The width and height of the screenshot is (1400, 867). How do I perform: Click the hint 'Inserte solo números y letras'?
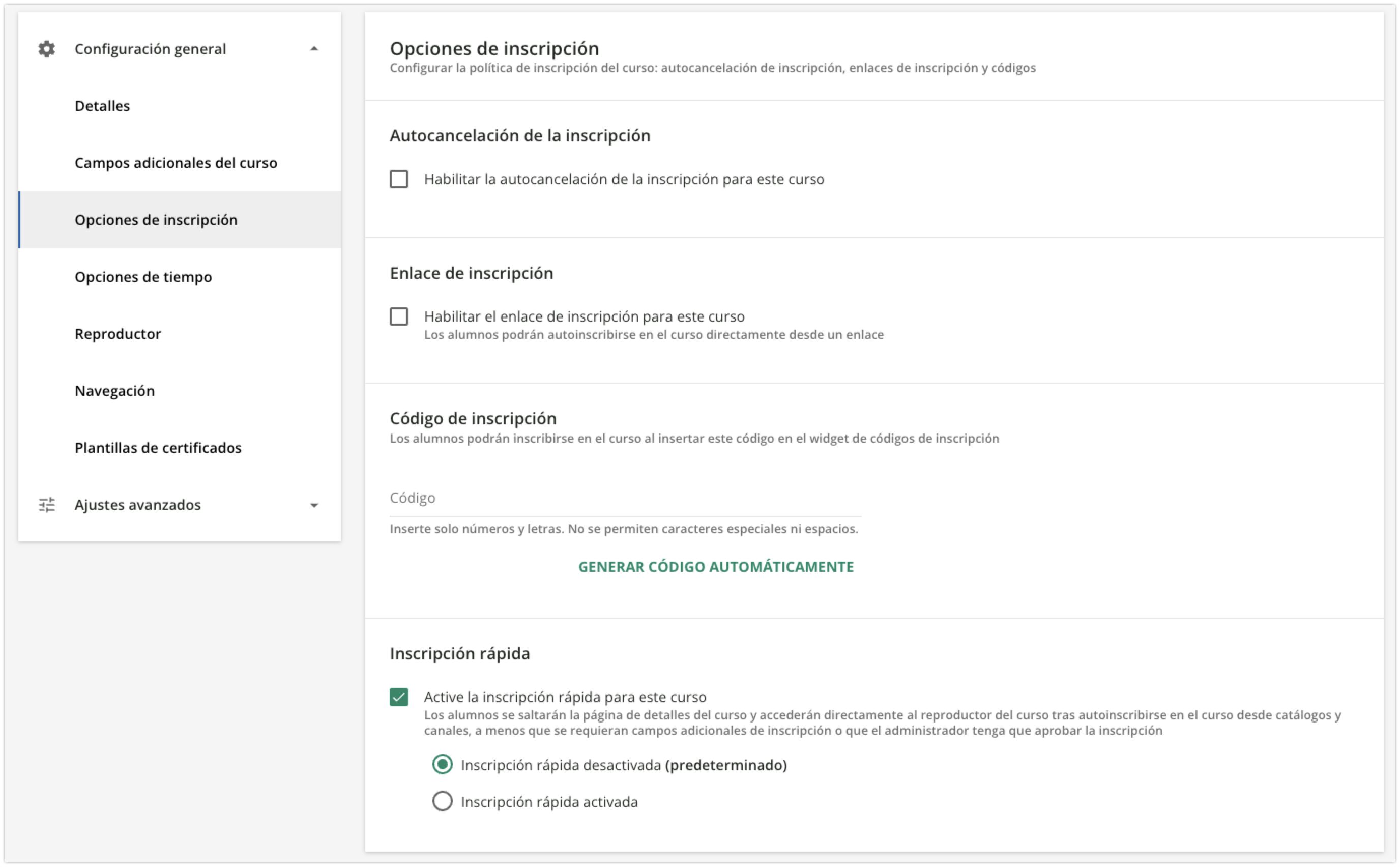(x=476, y=529)
